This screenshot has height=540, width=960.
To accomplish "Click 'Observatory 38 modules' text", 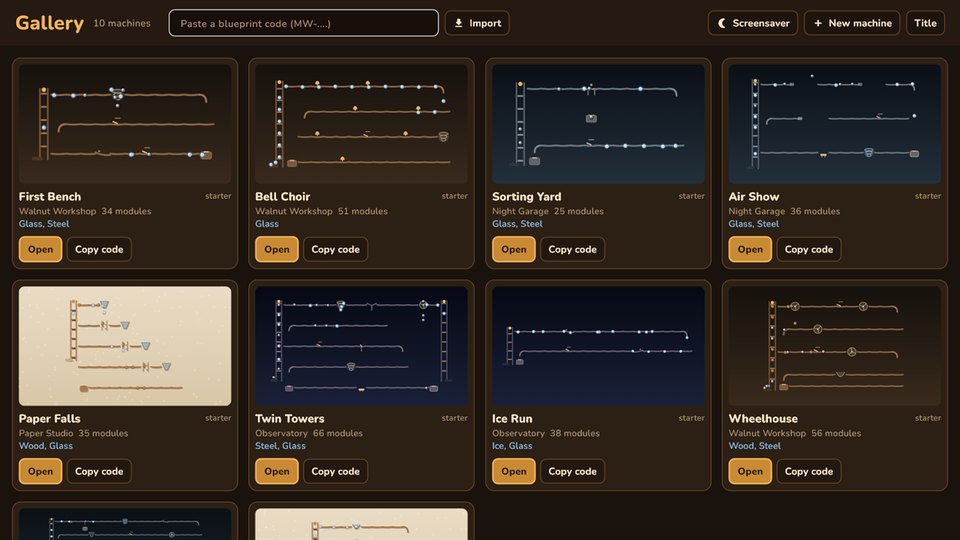I will tap(546, 433).
